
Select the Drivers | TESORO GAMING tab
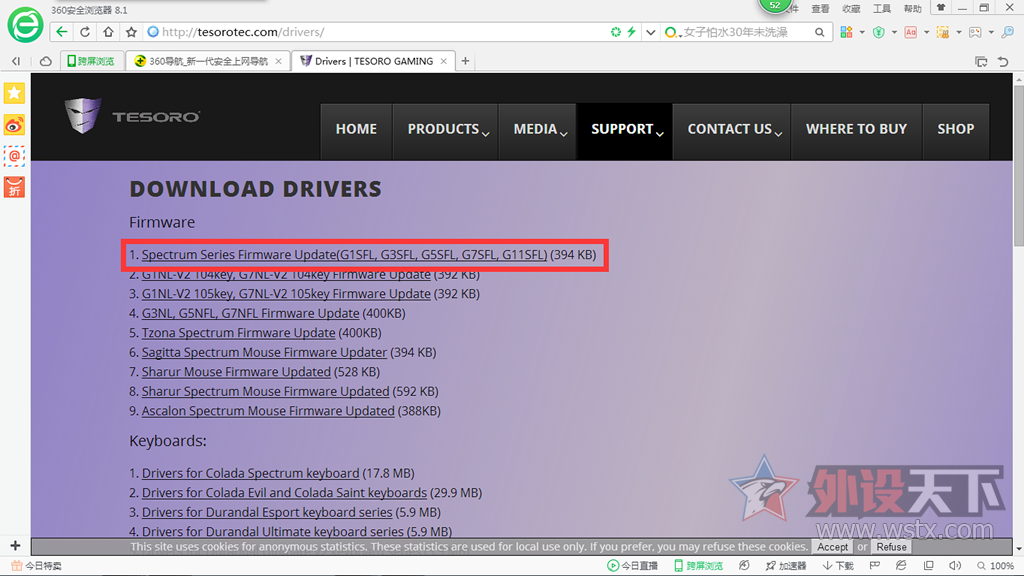pyautogui.click(x=373, y=61)
